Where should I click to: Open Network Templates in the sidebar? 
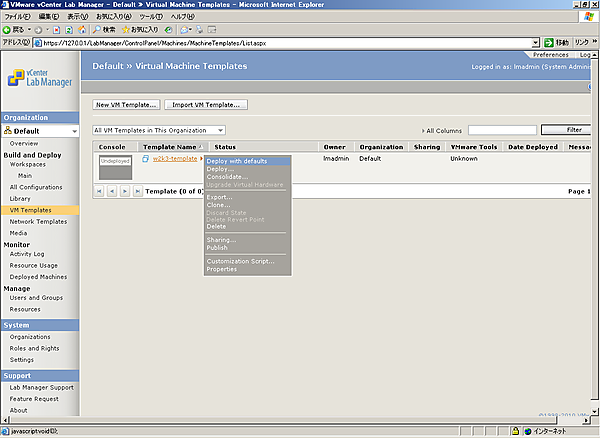38,221
